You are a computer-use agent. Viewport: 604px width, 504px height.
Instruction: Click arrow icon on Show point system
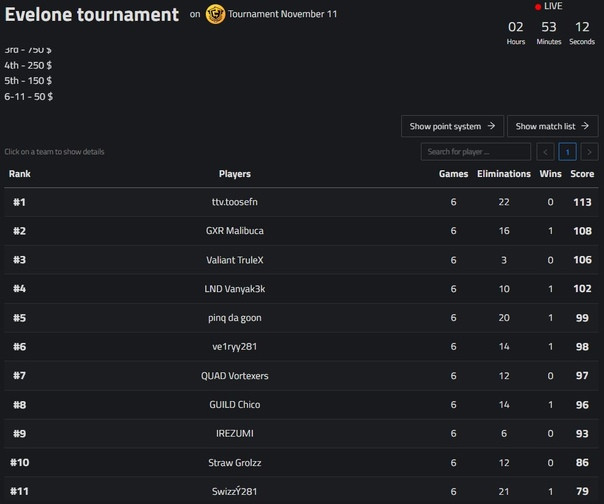491,126
